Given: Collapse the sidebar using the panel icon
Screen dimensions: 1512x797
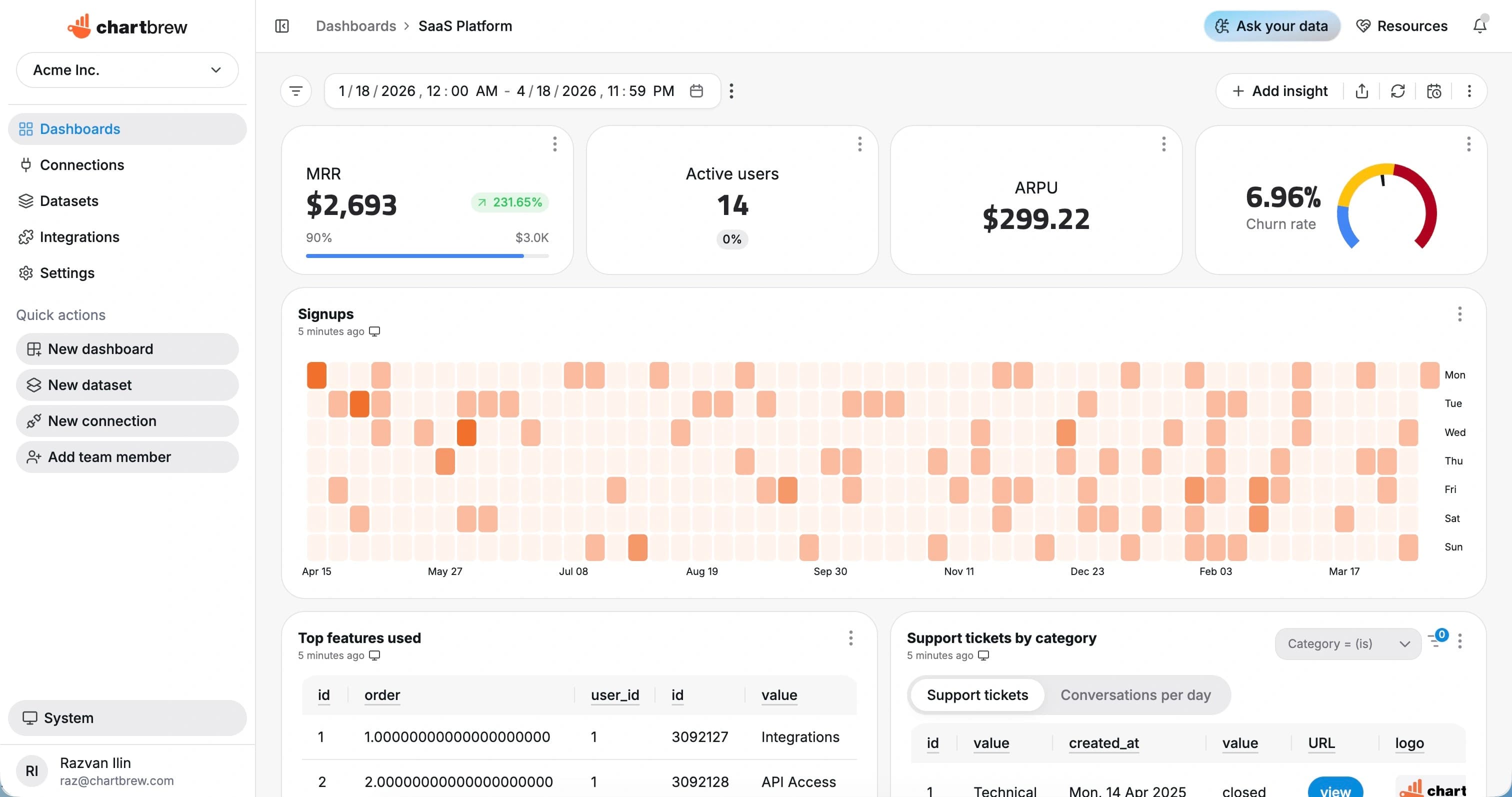Looking at the screenshot, I should tap(281, 26).
